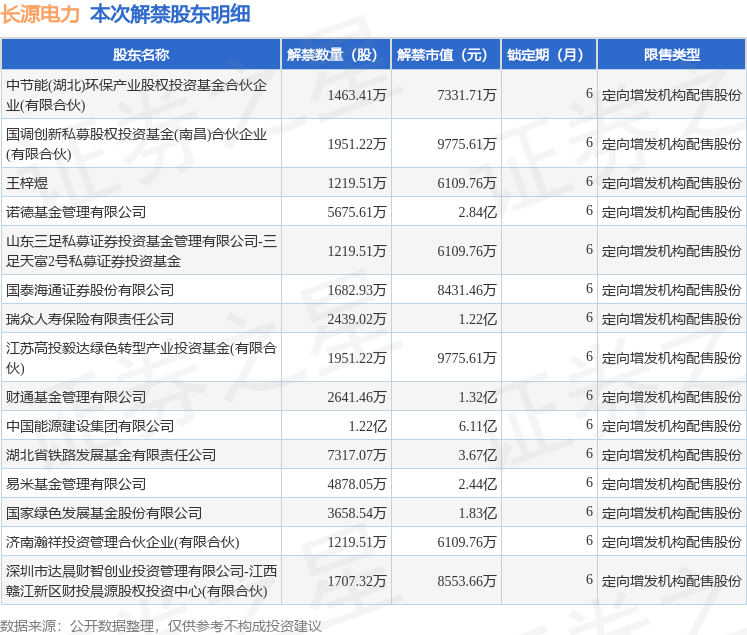
Task: Click the value 7317.07万
Action: pyautogui.click(x=357, y=455)
